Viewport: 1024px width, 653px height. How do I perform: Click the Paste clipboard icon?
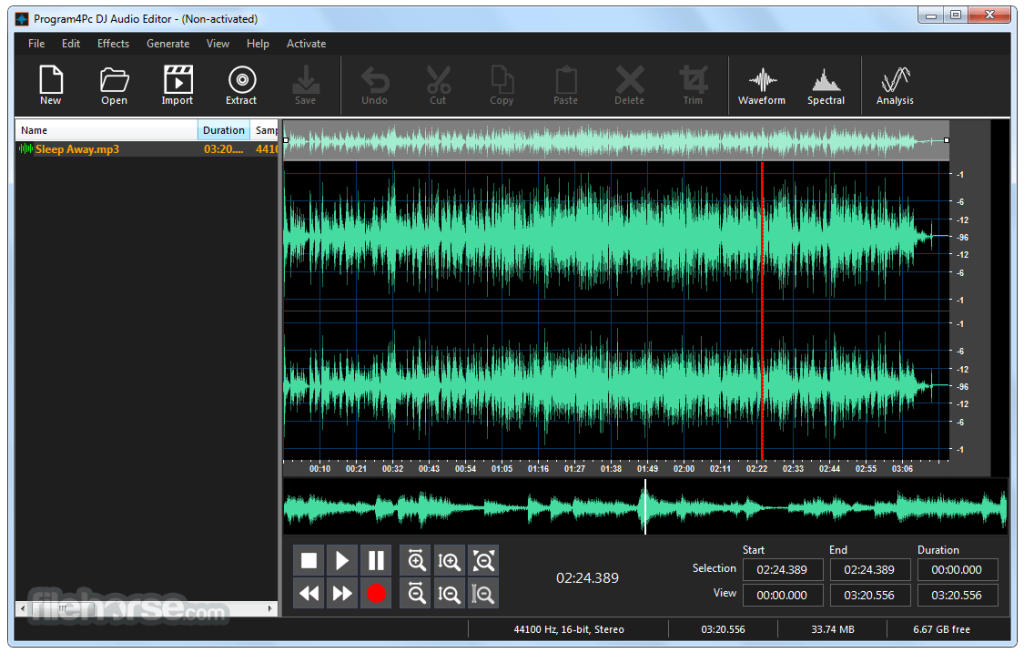566,85
